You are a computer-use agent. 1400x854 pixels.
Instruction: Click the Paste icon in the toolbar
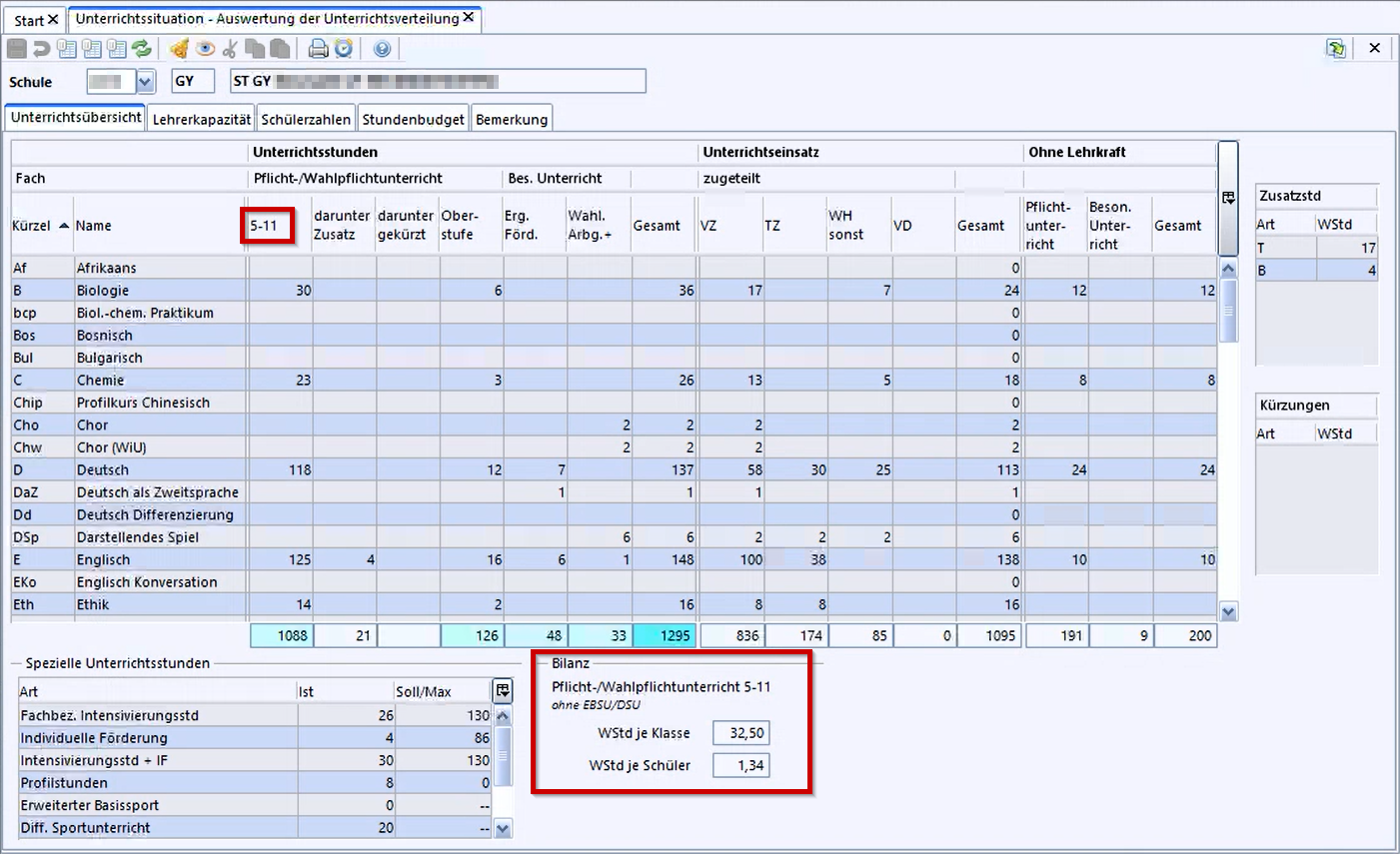pos(280,48)
